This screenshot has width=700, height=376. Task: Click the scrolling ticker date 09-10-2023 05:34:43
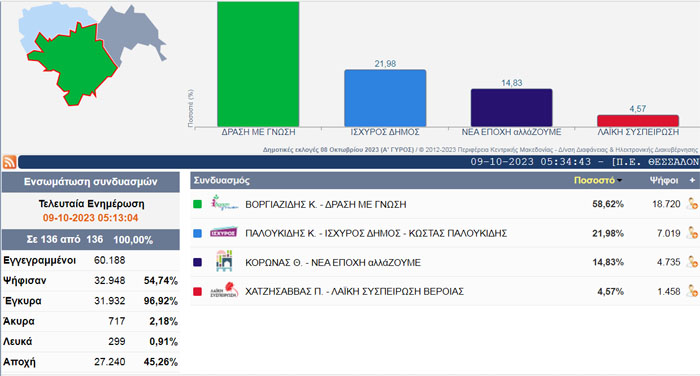(x=530, y=162)
